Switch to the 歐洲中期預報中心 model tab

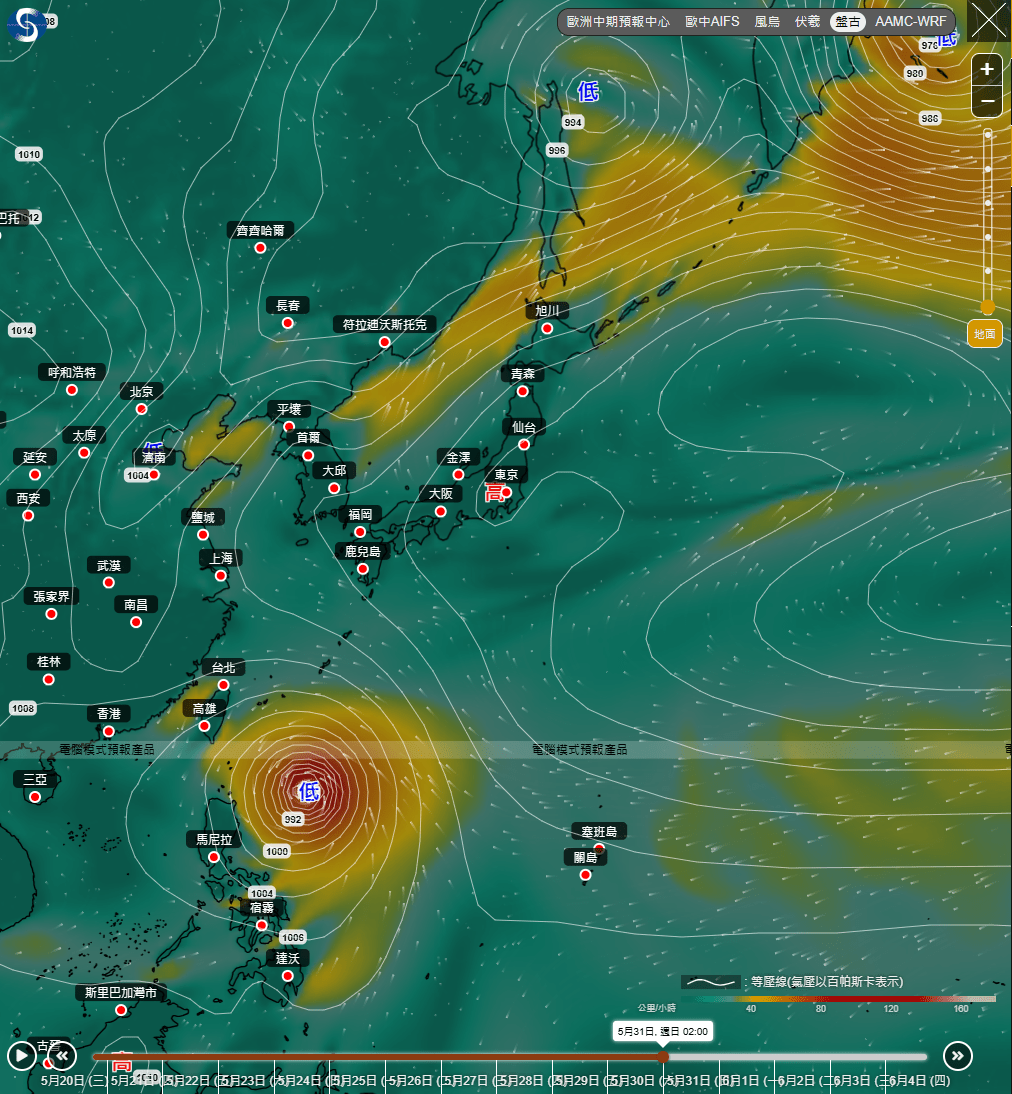618,22
